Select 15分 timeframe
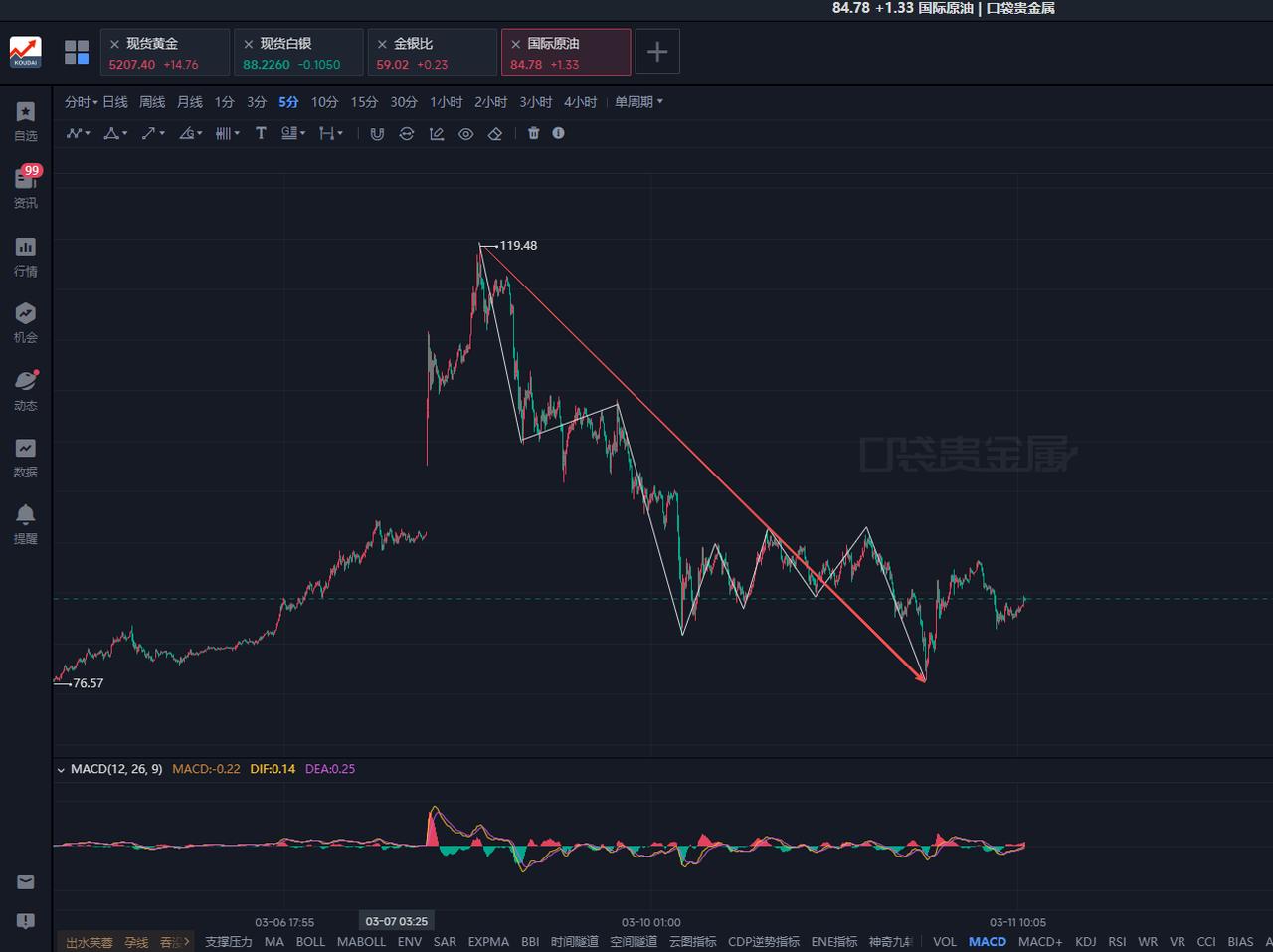This screenshot has height=952, width=1273. click(x=364, y=102)
